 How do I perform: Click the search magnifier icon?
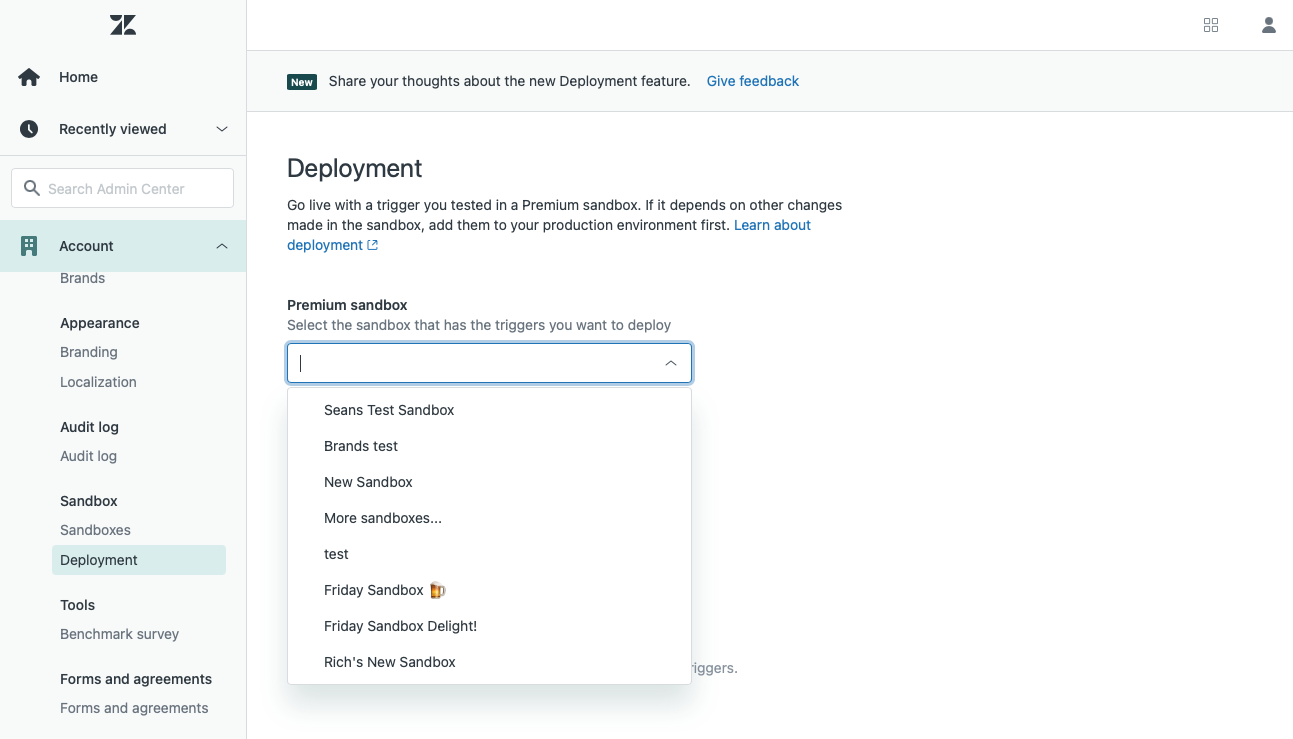point(32,188)
